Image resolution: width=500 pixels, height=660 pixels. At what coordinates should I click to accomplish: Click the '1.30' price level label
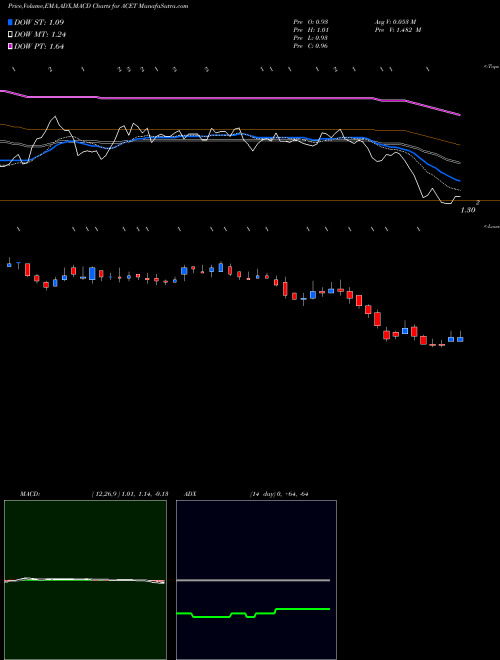[468, 210]
